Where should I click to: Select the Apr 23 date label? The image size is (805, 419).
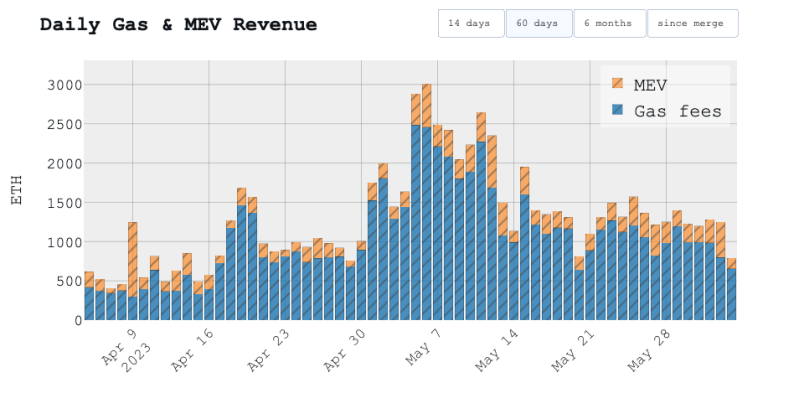[270, 353]
